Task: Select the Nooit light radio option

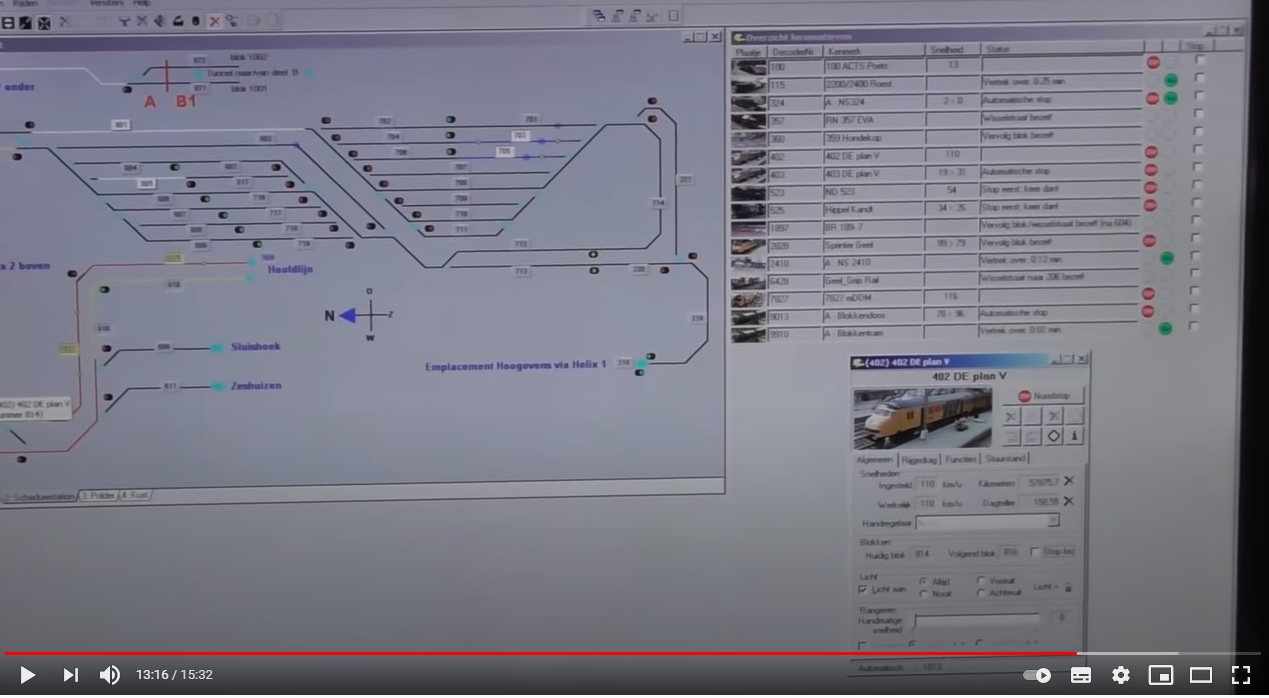Action: [922, 594]
